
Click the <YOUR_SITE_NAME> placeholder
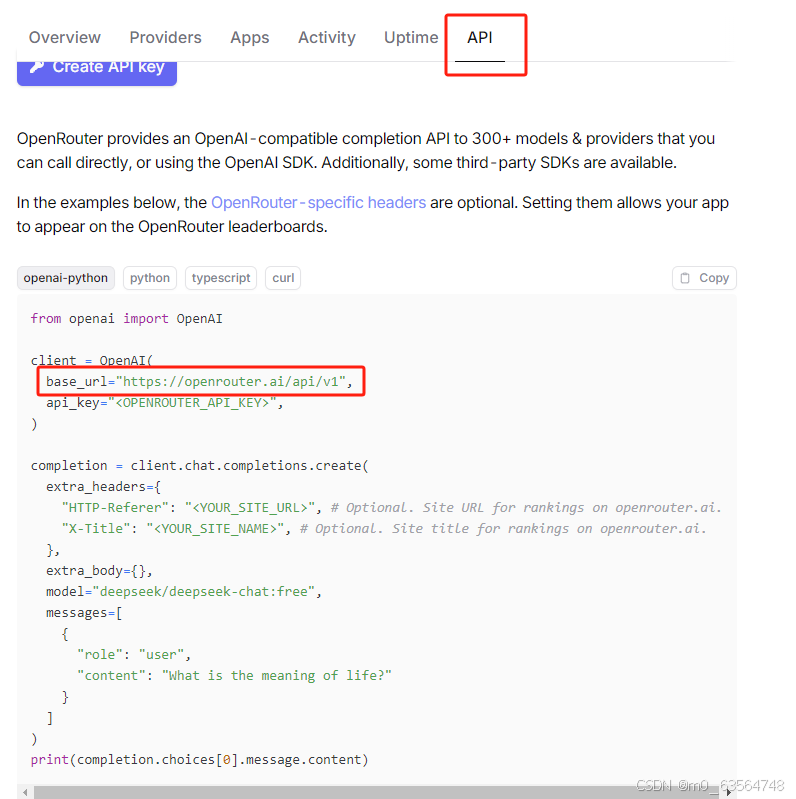pyautogui.click(x=215, y=529)
